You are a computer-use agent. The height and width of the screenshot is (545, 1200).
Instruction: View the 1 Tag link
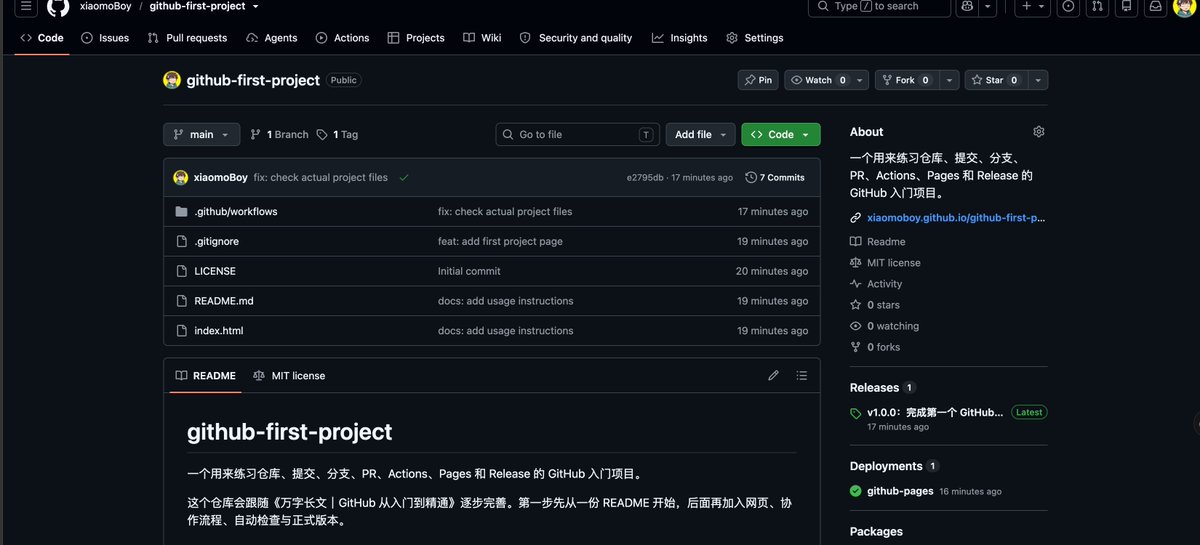337,134
